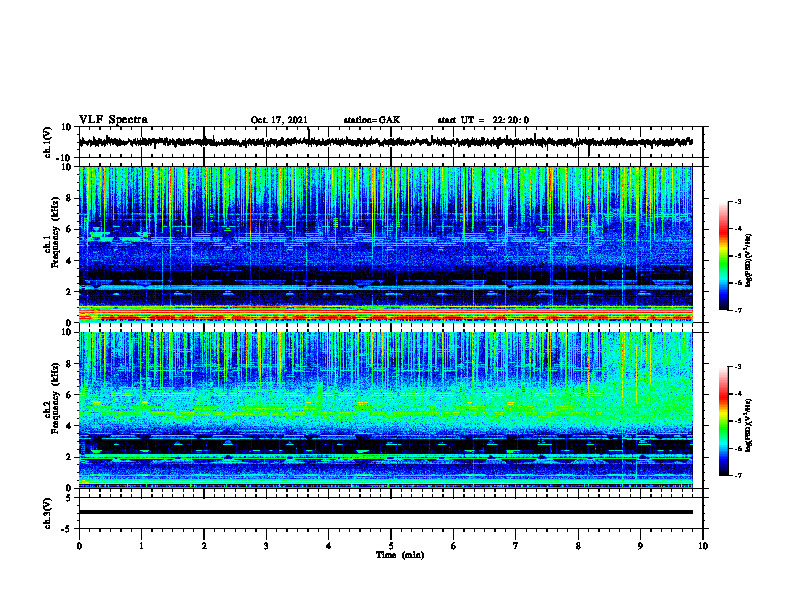The height and width of the screenshot is (612, 792).
Task: Click time axis tick label "6"
Action: point(454,546)
